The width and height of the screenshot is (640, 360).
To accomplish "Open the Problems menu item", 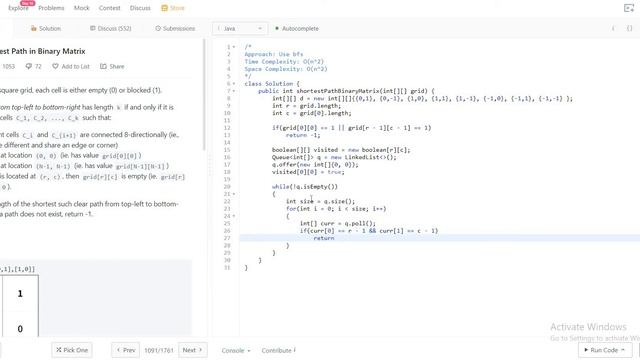I will pyautogui.click(x=51, y=8).
